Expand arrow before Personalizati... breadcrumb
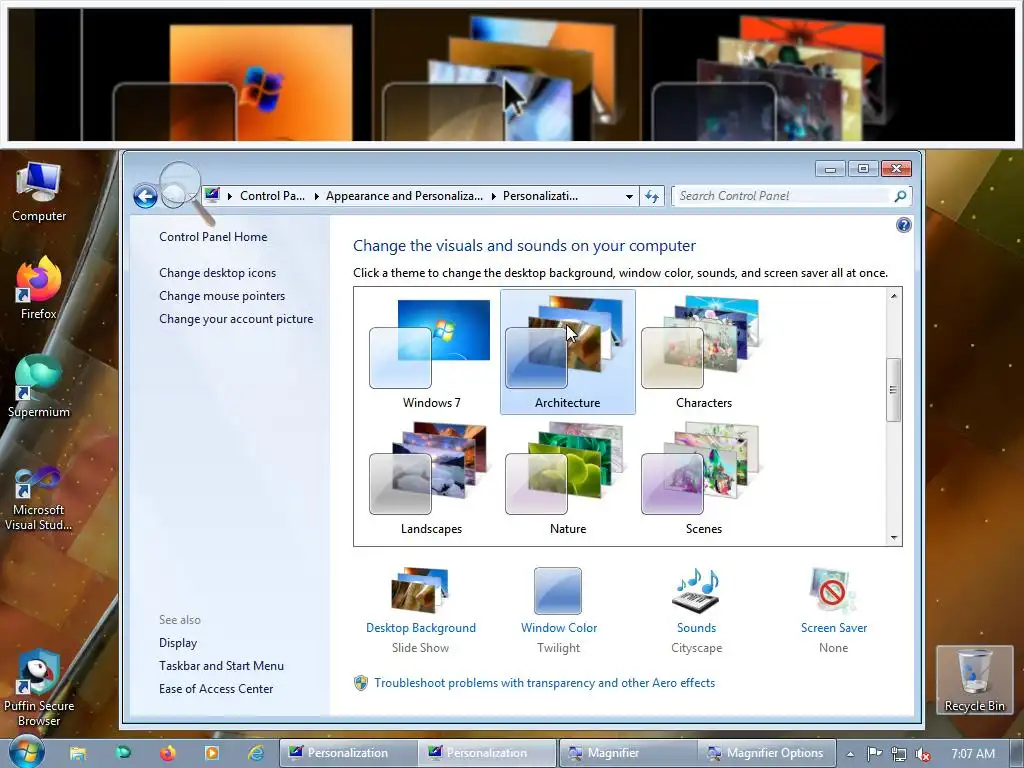 pos(493,196)
